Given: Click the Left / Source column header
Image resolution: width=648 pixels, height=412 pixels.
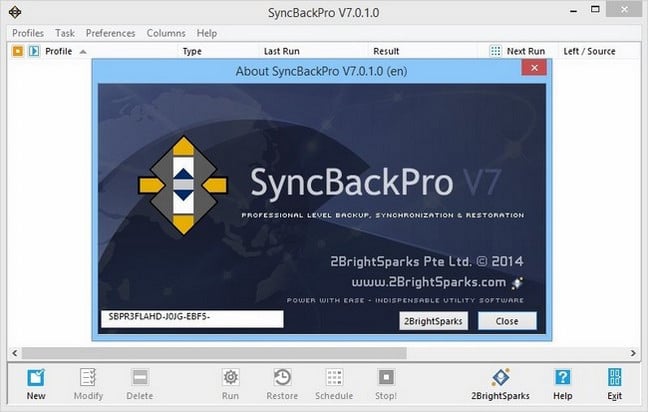Looking at the screenshot, I should [x=589, y=51].
